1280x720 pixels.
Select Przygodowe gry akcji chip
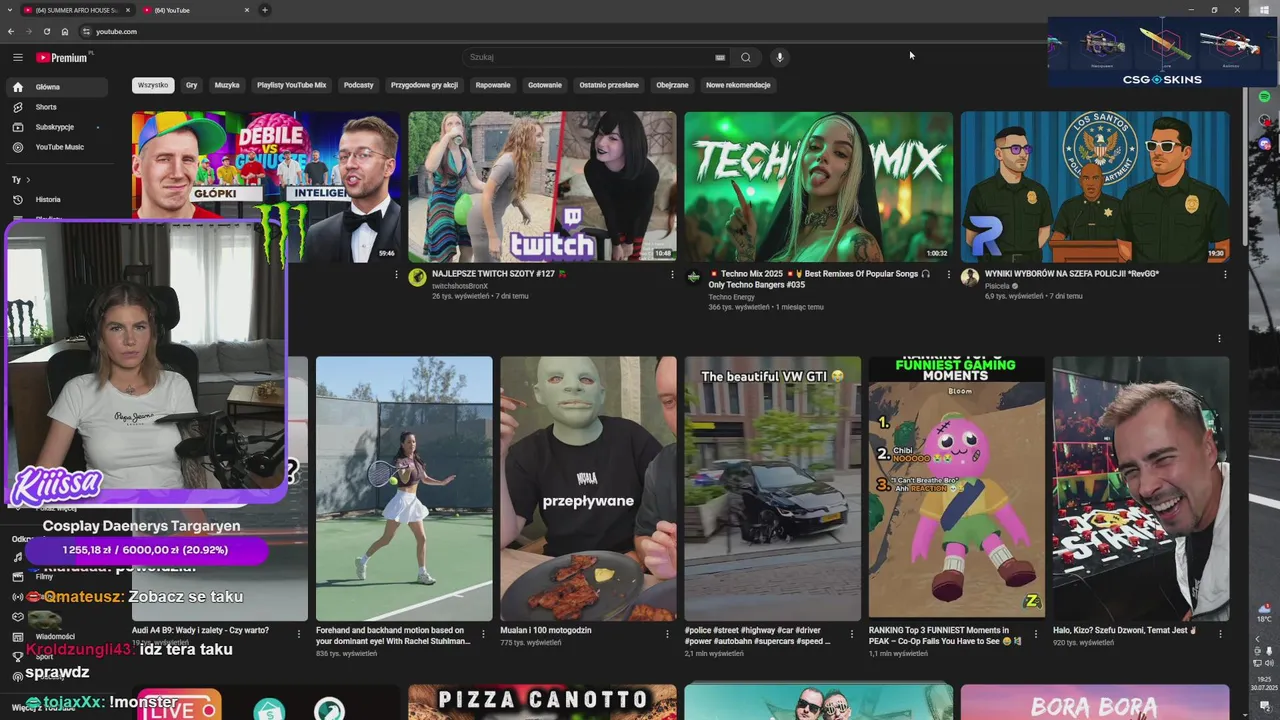click(x=424, y=85)
